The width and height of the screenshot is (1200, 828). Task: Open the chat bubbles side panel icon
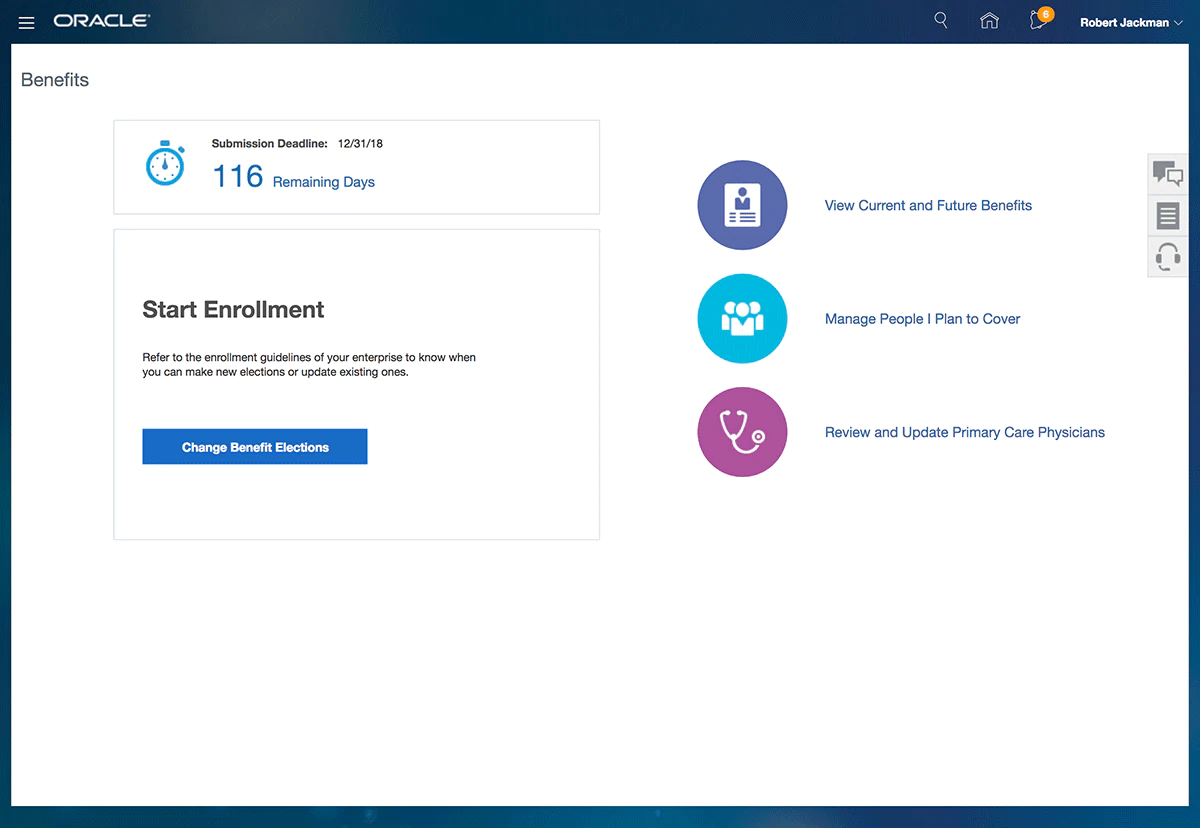click(x=1167, y=174)
